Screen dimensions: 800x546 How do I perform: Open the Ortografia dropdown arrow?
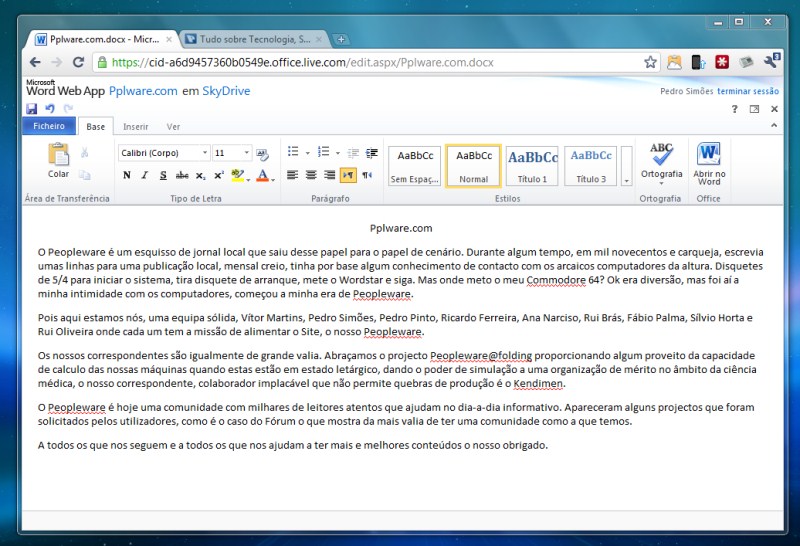(x=661, y=183)
